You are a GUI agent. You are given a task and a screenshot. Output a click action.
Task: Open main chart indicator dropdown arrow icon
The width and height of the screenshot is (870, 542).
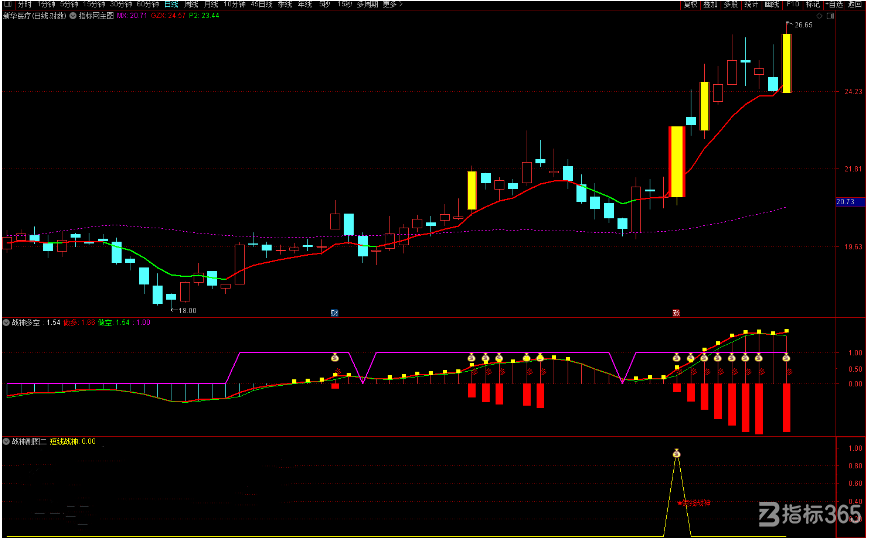tap(73, 16)
